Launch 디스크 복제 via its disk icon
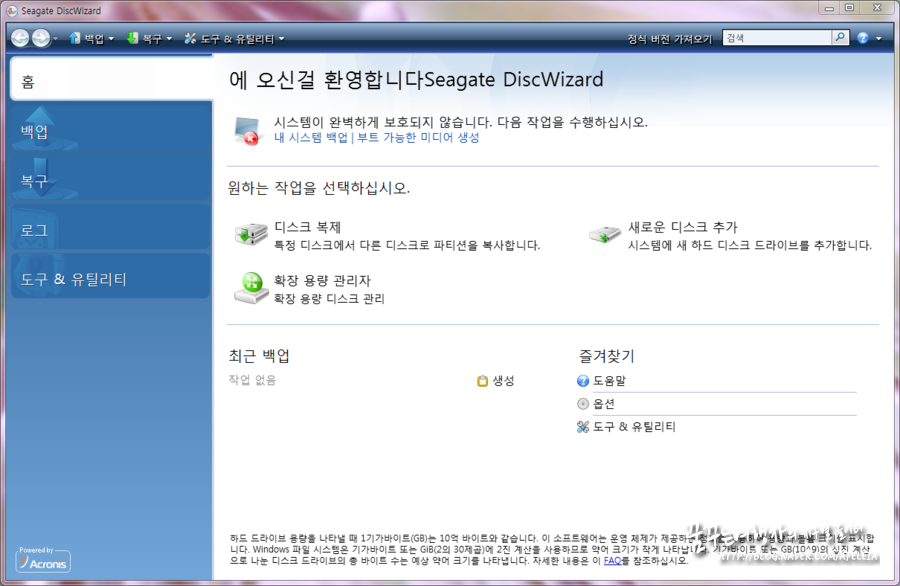Image resolution: width=900 pixels, height=586 pixels. [251, 234]
